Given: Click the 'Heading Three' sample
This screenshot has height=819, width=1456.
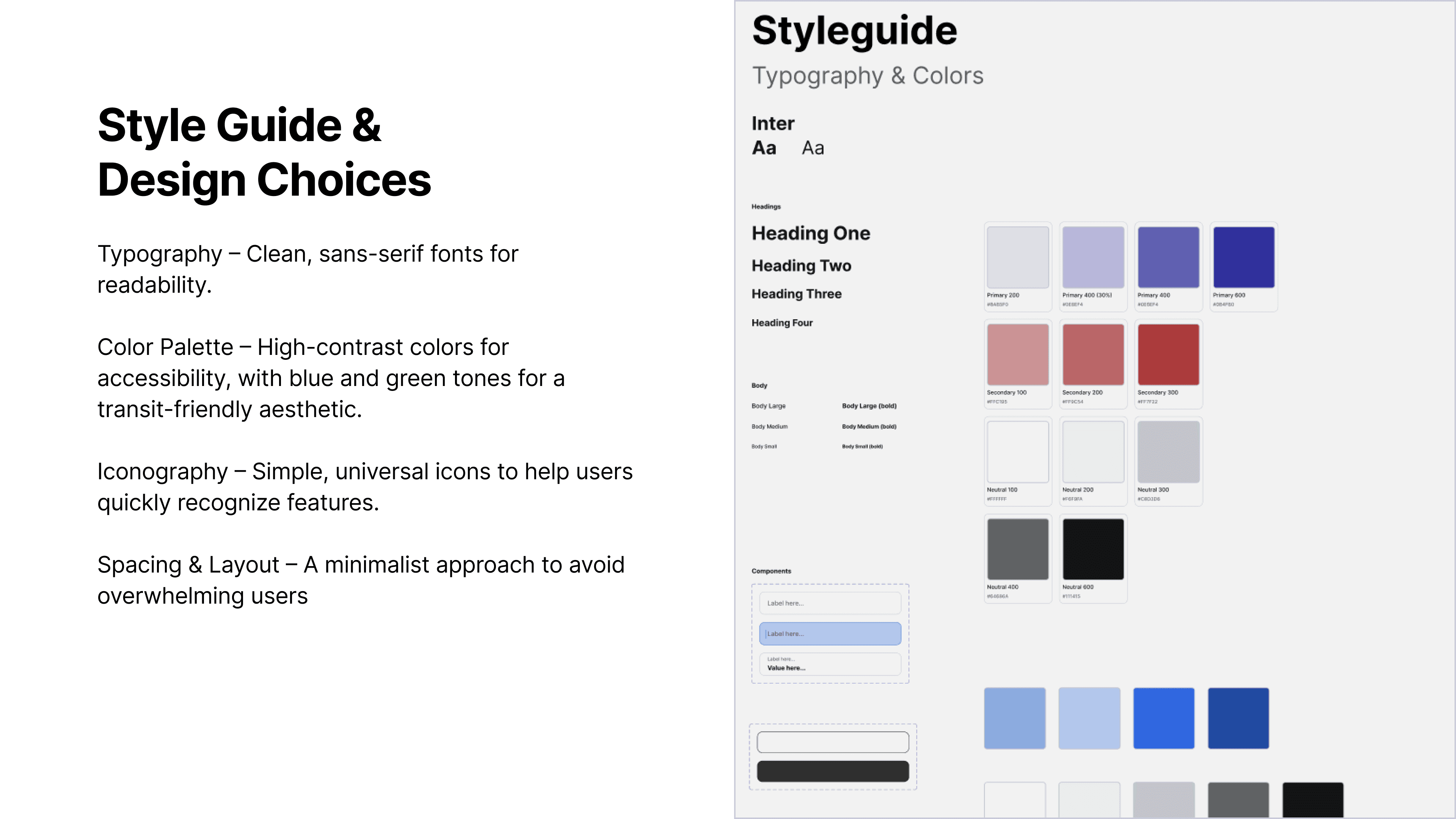Looking at the screenshot, I should click(796, 294).
